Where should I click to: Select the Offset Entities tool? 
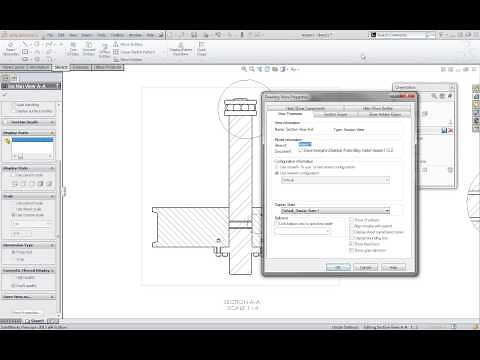coord(105,51)
